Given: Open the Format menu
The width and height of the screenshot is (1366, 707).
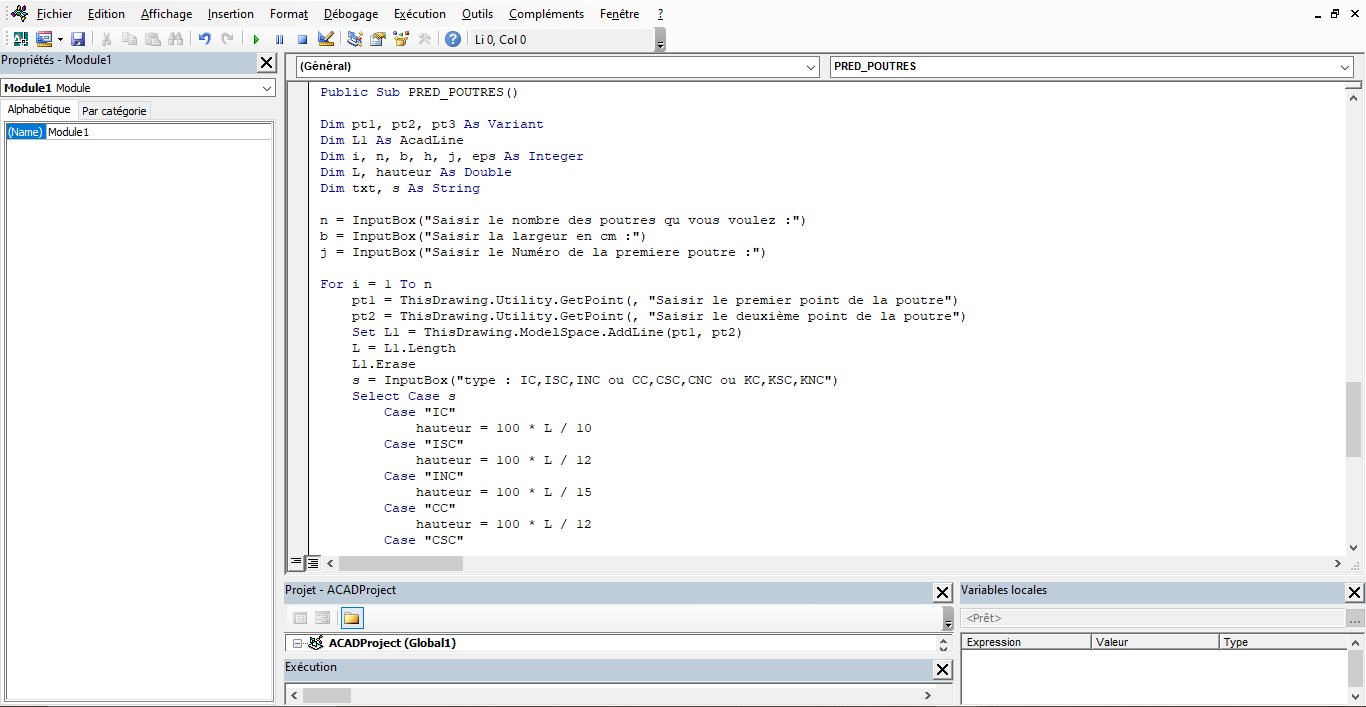Looking at the screenshot, I should pyautogui.click(x=289, y=14).
